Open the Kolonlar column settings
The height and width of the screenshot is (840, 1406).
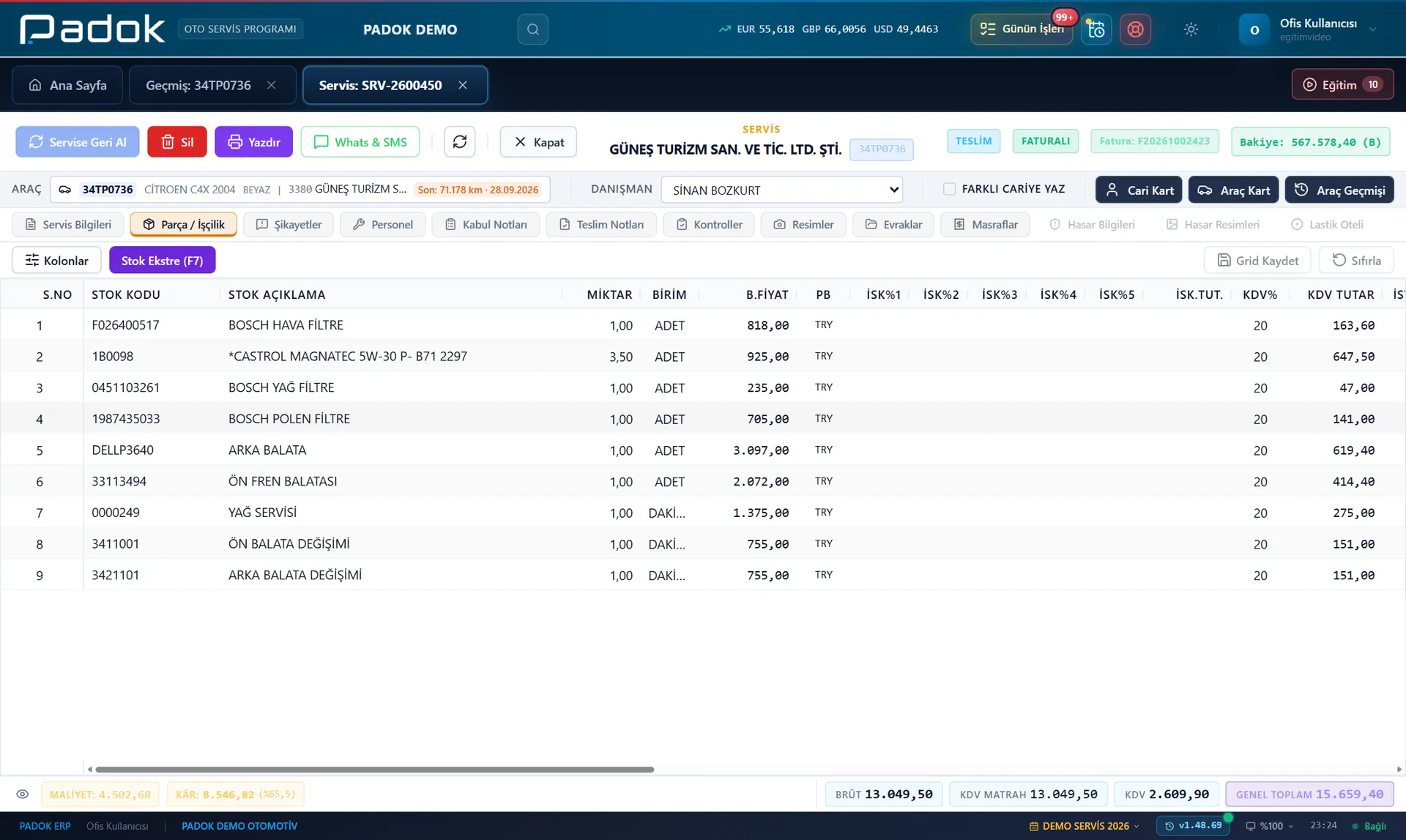(x=56, y=260)
